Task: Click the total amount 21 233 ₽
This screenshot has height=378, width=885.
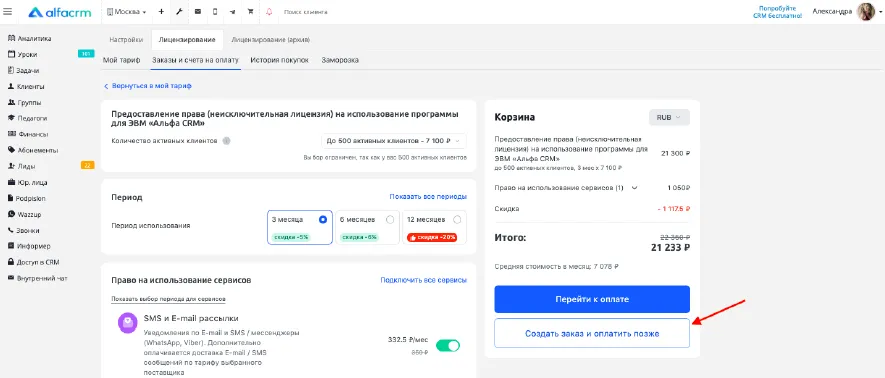Action: [670, 247]
